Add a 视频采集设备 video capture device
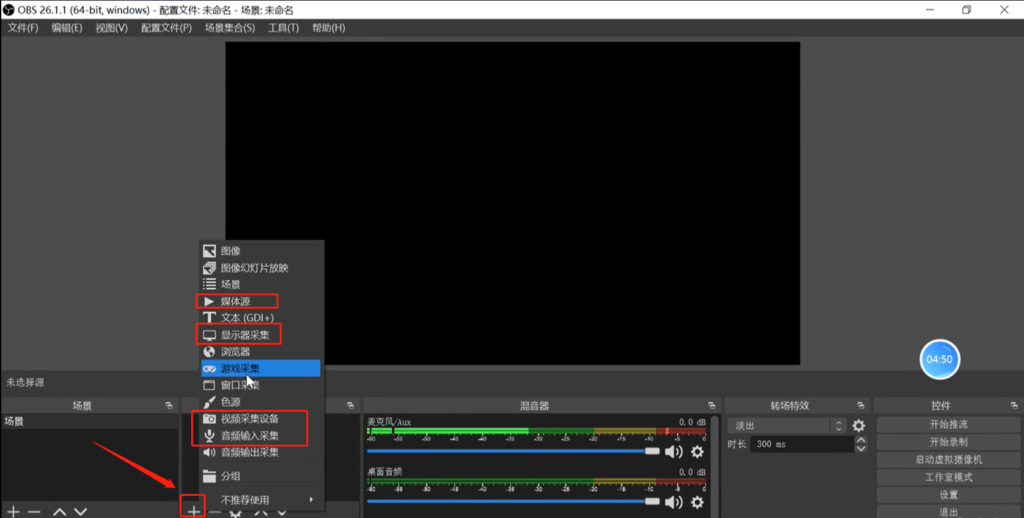The height and width of the screenshot is (518, 1024). pyautogui.click(x=261, y=419)
